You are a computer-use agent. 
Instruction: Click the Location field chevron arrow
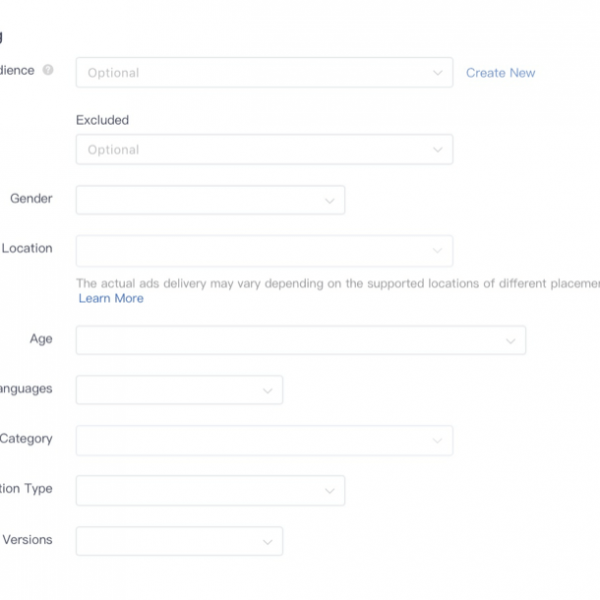[x=437, y=251]
